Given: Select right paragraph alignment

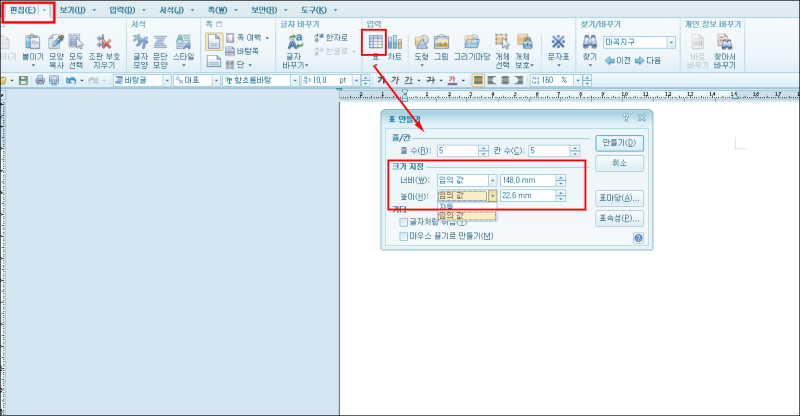Looking at the screenshot, I should pos(519,80).
